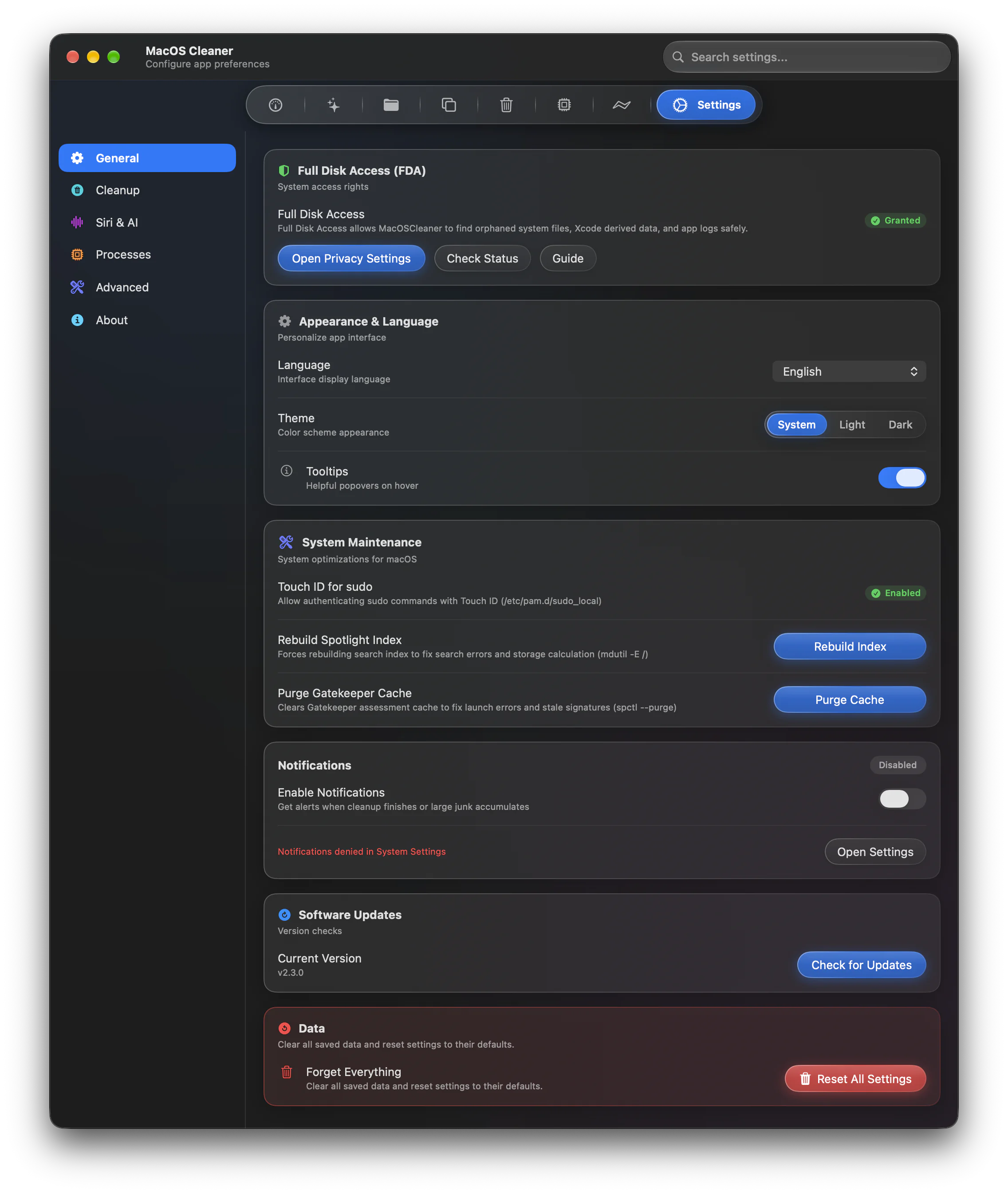The height and width of the screenshot is (1194, 1008).
Task: Click the 'Rebuild Spotlight Index' label
Action: pos(339,640)
